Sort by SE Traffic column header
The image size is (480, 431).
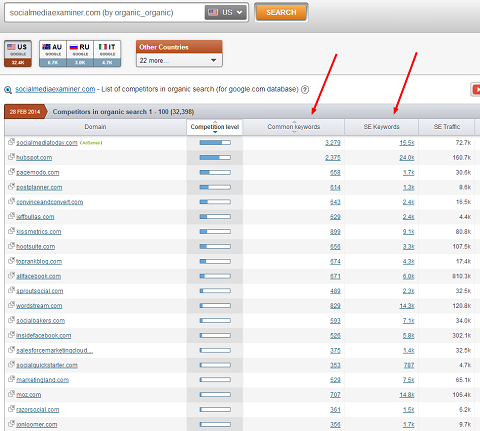[447, 127]
